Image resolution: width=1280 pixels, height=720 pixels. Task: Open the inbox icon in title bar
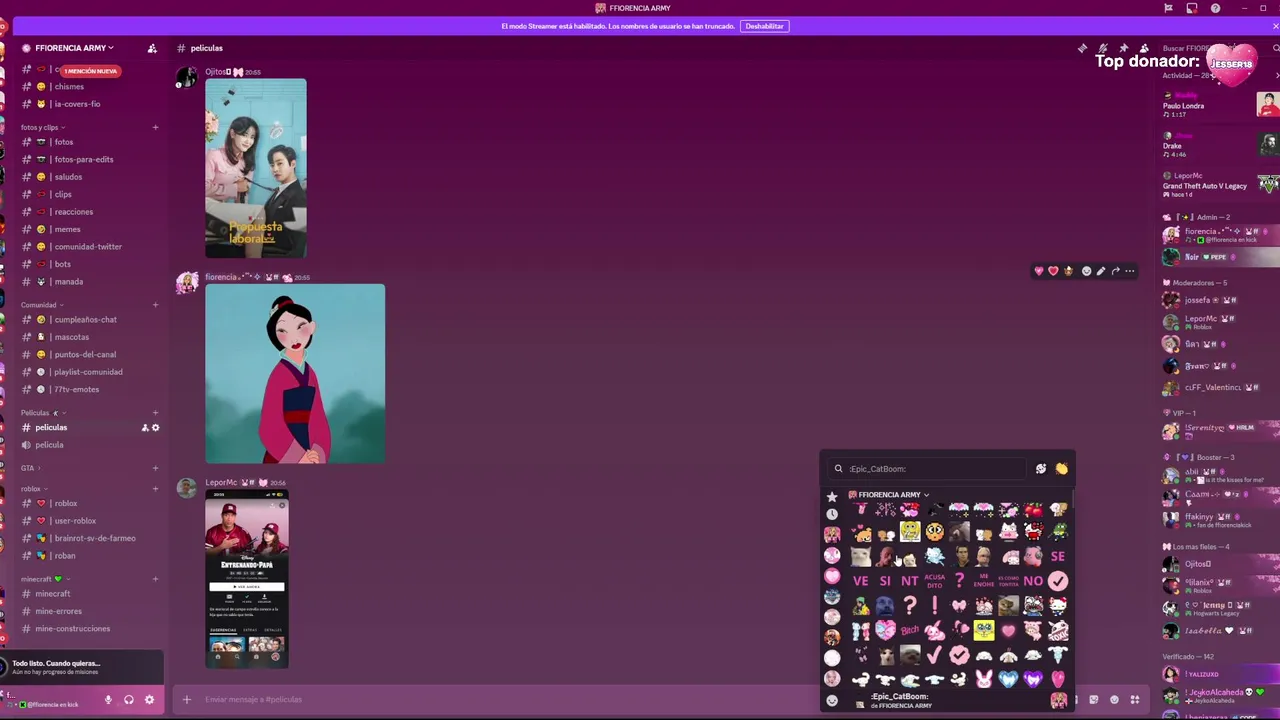pos(1191,8)
